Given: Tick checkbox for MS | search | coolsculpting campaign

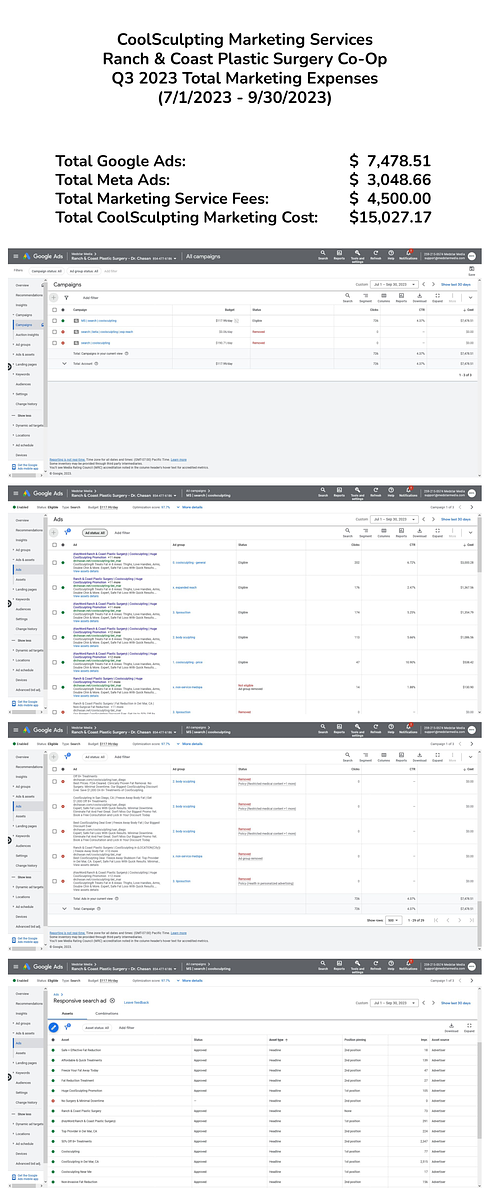Looking at the screenshot, I should [x=54, y=320].
